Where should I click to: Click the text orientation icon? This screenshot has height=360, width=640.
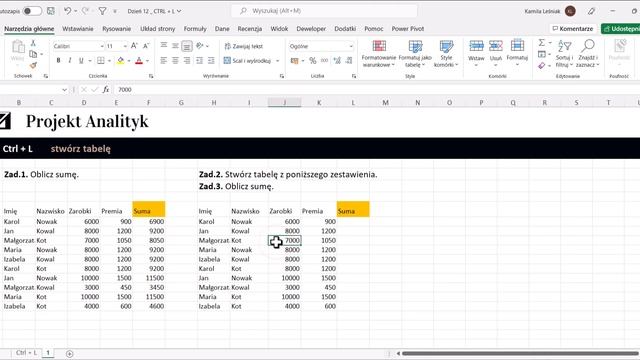point(200,46)
